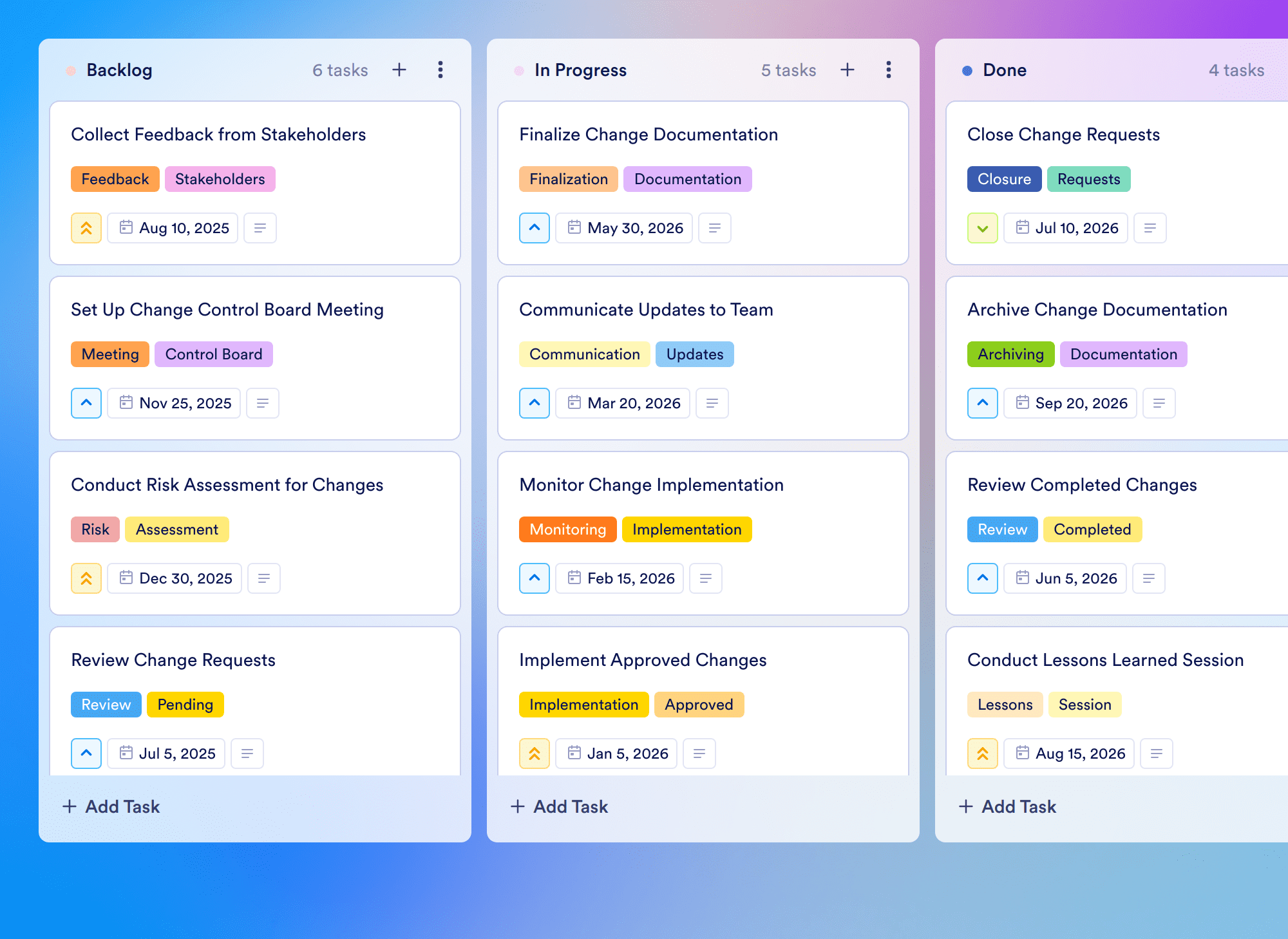Open the Review Change Requests card title

173,659
